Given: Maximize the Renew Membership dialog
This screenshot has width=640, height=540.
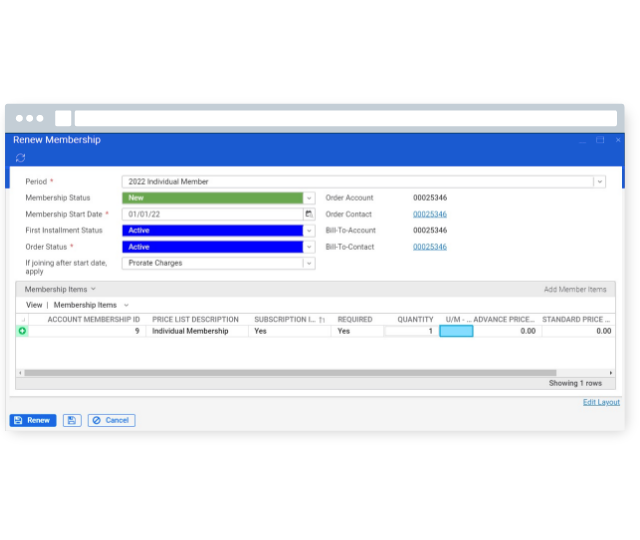Looking at the screenshot, I should tap(600, 141).
